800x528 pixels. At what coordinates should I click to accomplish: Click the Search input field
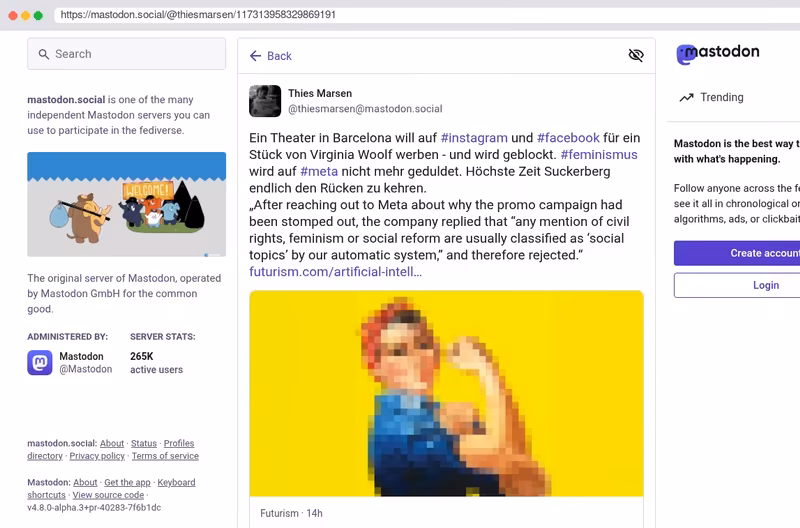point(127,54)
